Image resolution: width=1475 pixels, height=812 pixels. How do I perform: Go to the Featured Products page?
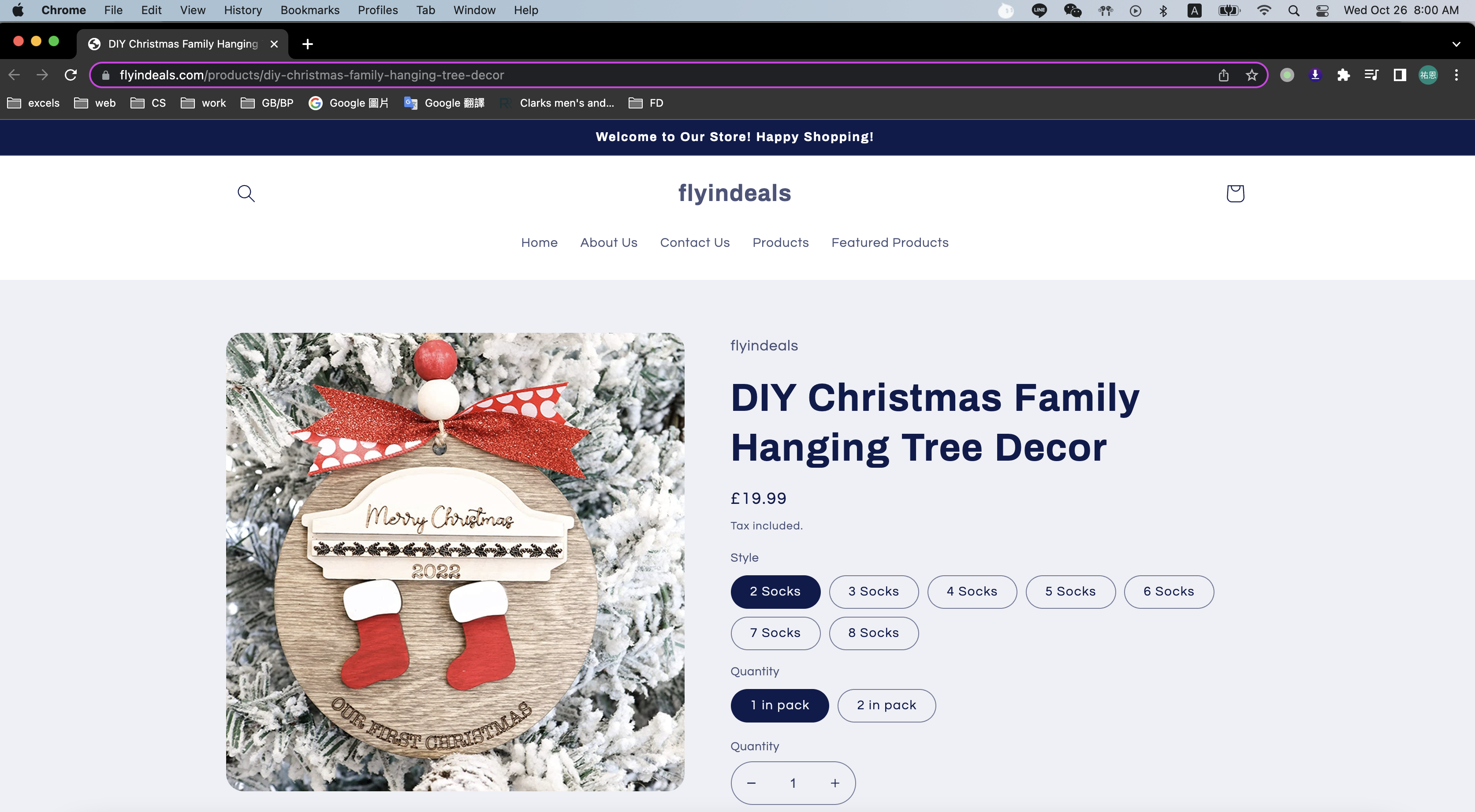pos(890,243)
